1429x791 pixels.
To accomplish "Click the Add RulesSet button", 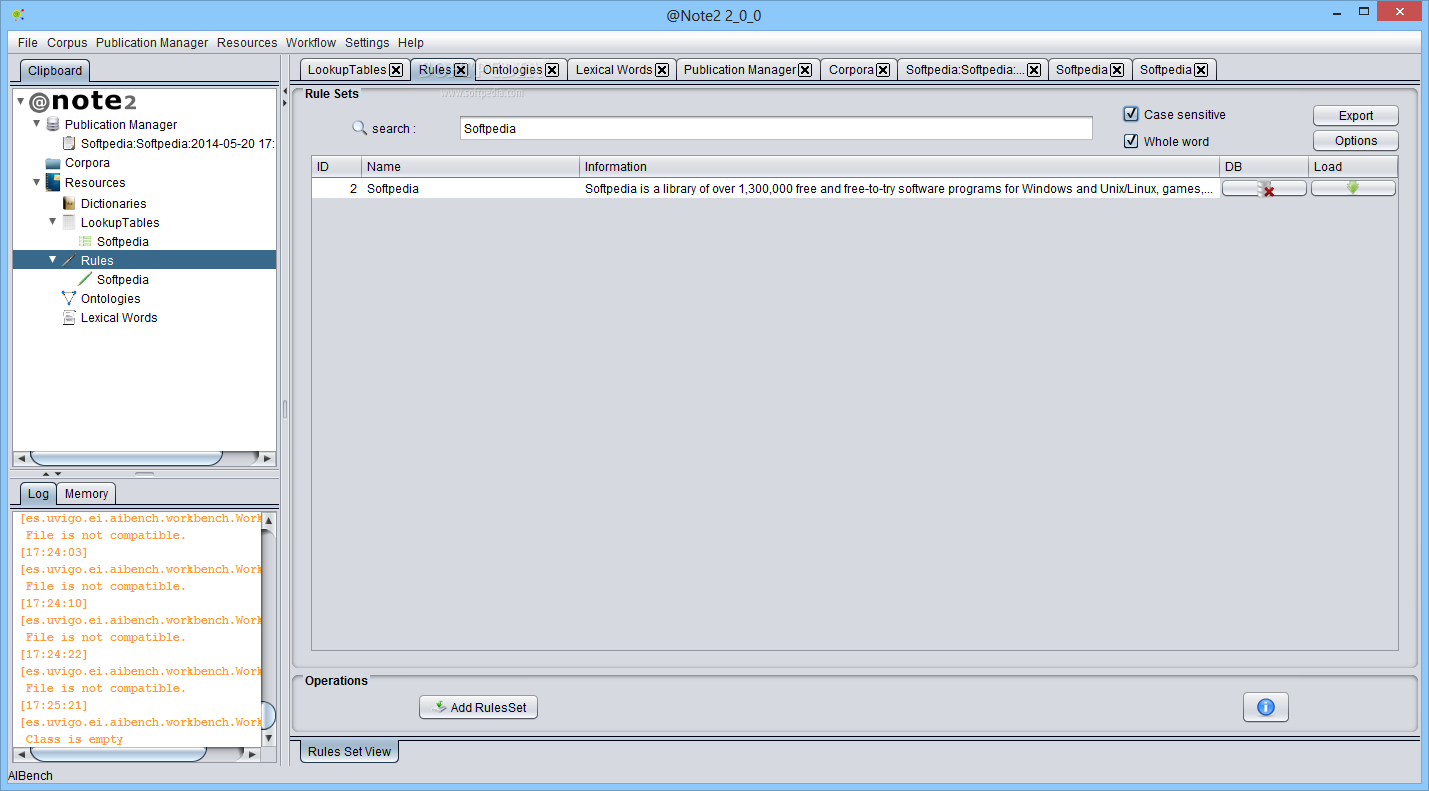I will pyautogui.click(x=479, y=707).
